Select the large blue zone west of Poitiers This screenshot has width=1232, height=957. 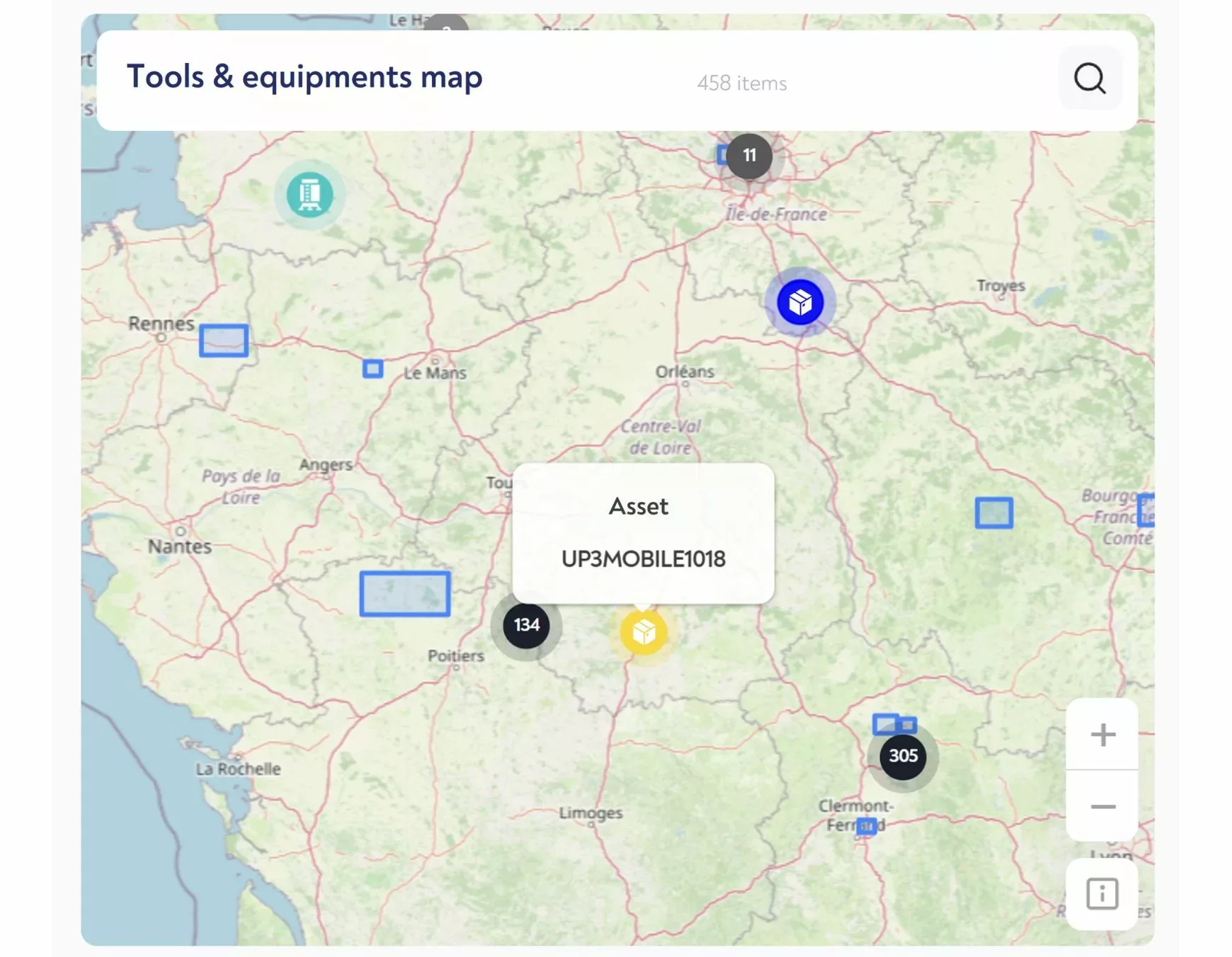click(404, 594)
